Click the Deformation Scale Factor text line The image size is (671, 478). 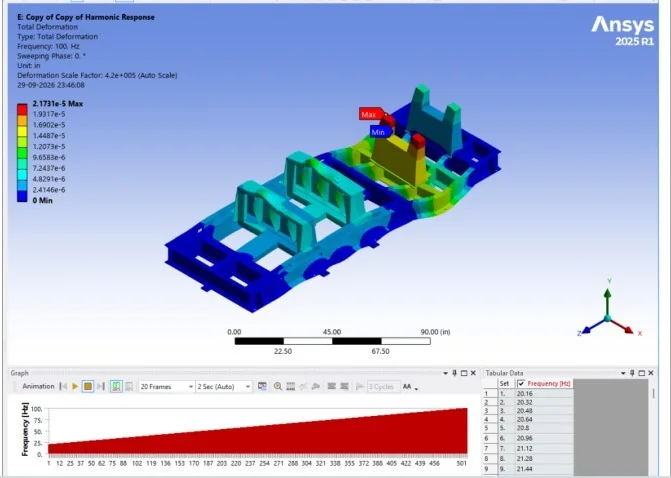97,75
